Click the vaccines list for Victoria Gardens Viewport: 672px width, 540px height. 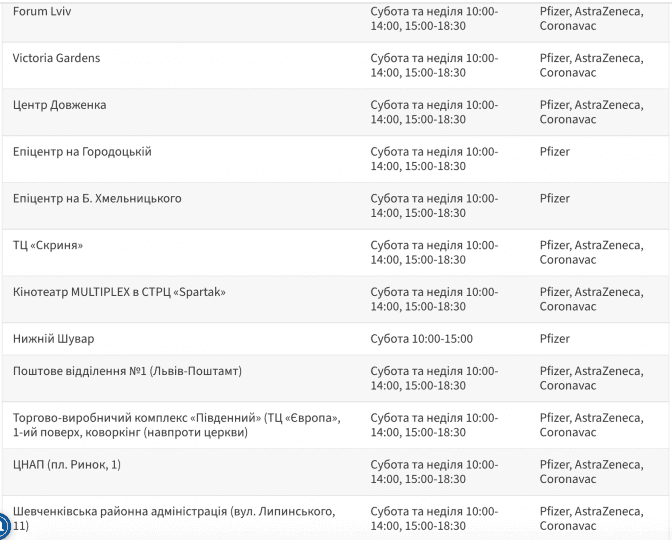[x=591, y=65]
